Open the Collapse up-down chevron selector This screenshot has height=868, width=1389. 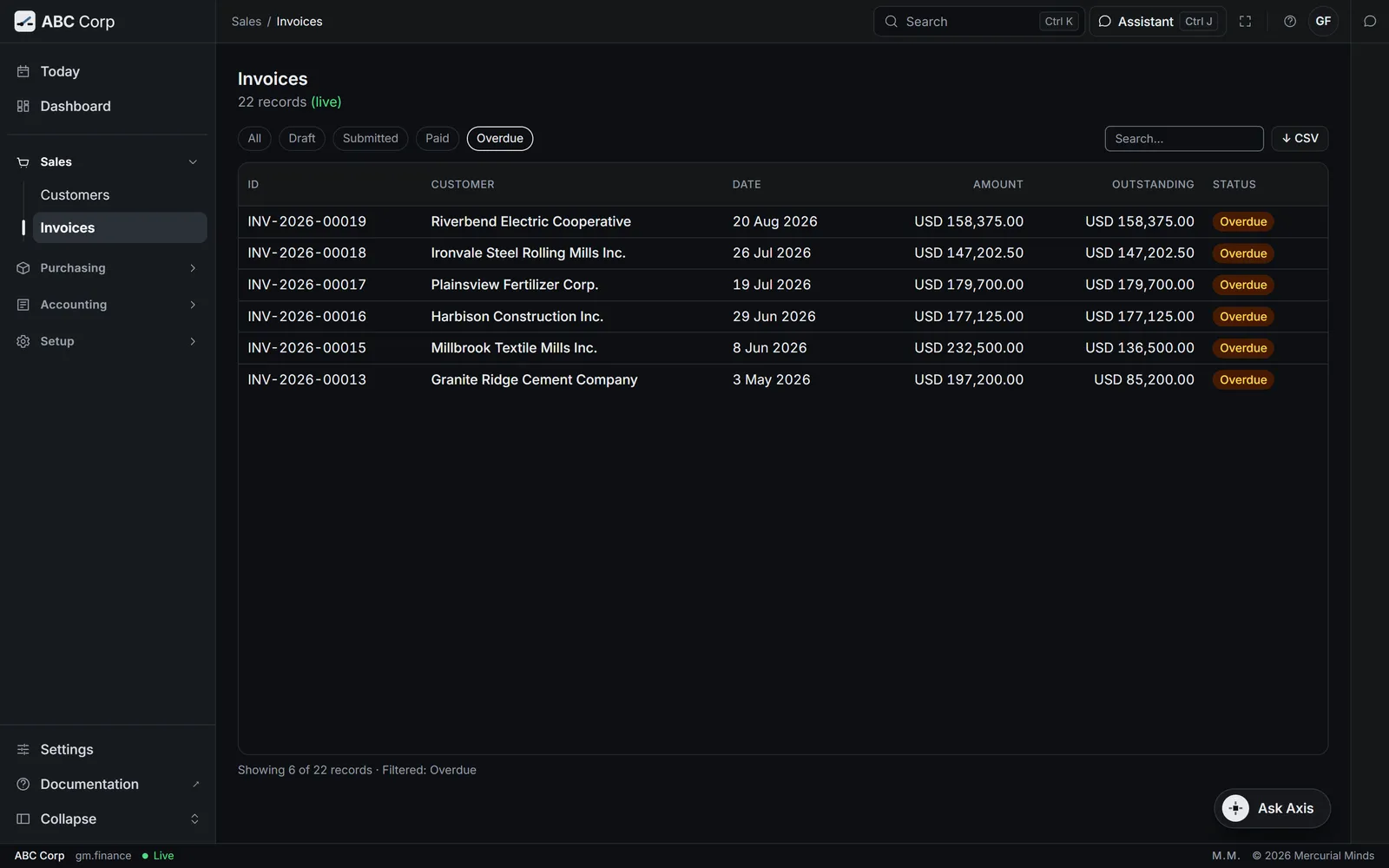pos(194,819)
